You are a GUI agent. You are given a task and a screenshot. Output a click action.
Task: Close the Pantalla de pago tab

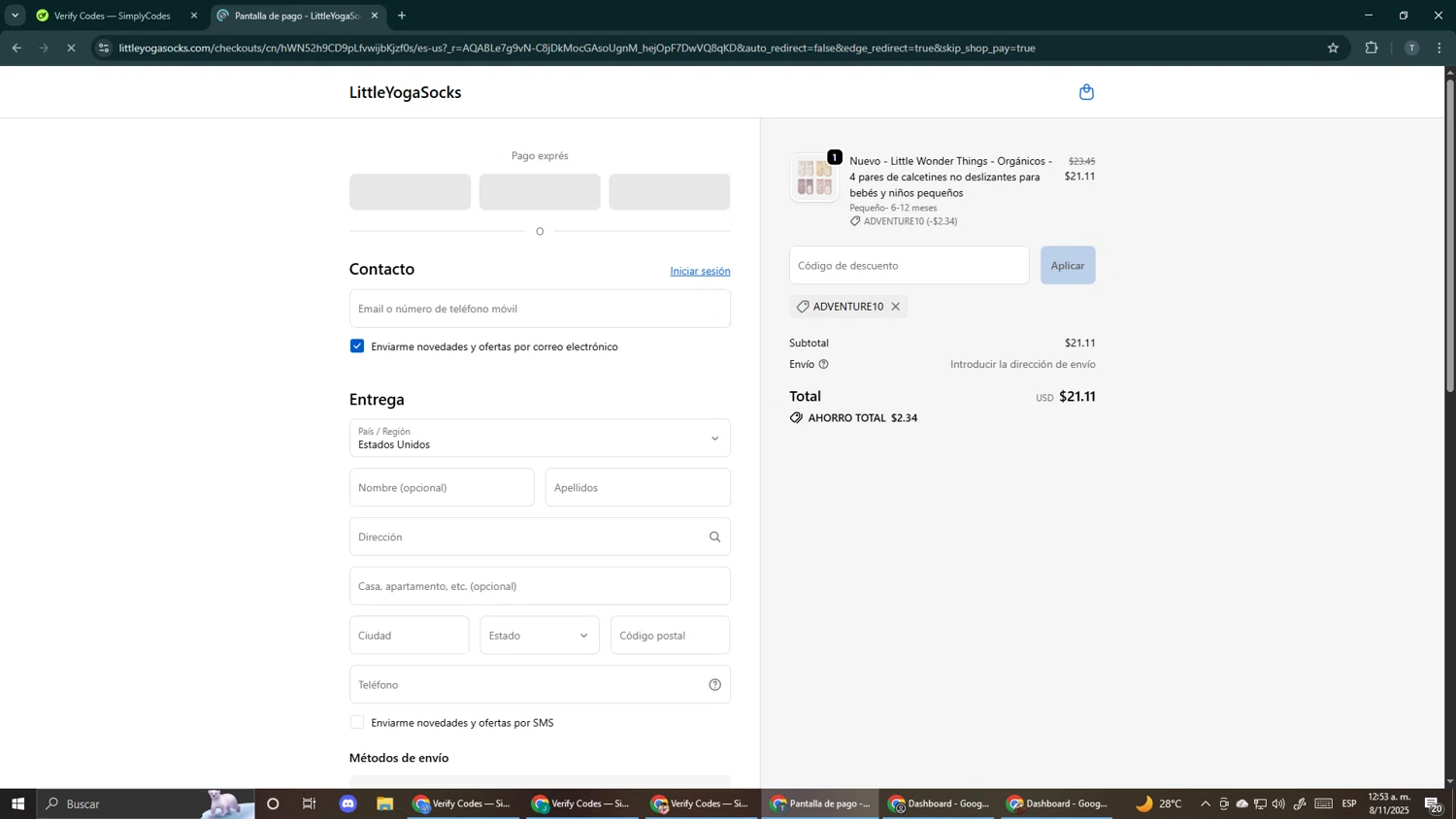(375, 16)
